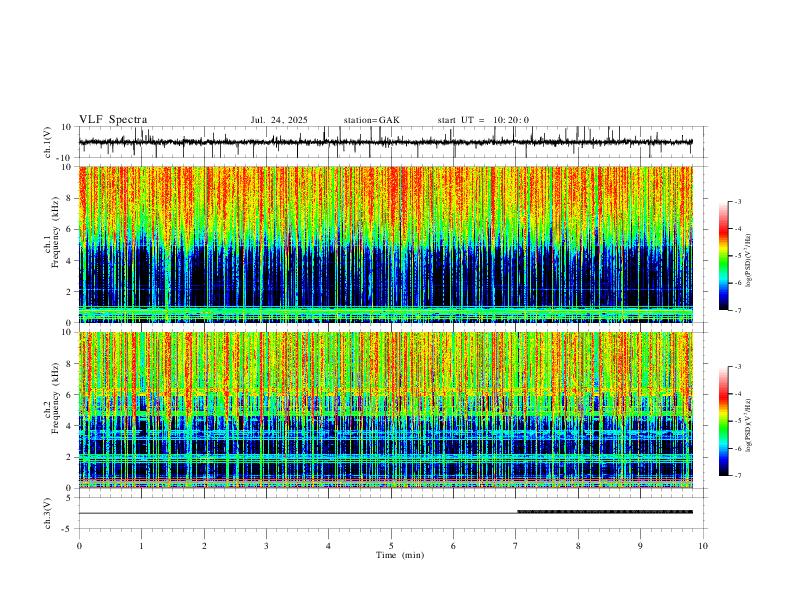Click the "-3" tick on the ch.1 color bar
The height and width of the screenshot is (612, 792).
pyautogui.click(x=737, y=201)
